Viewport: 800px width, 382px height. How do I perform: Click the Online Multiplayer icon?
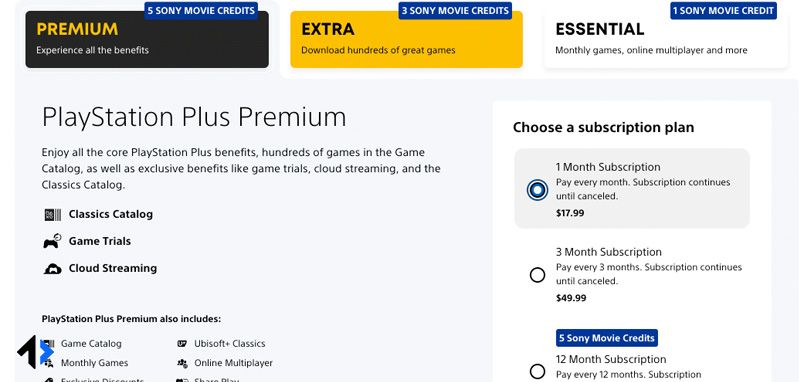point(182,363)
